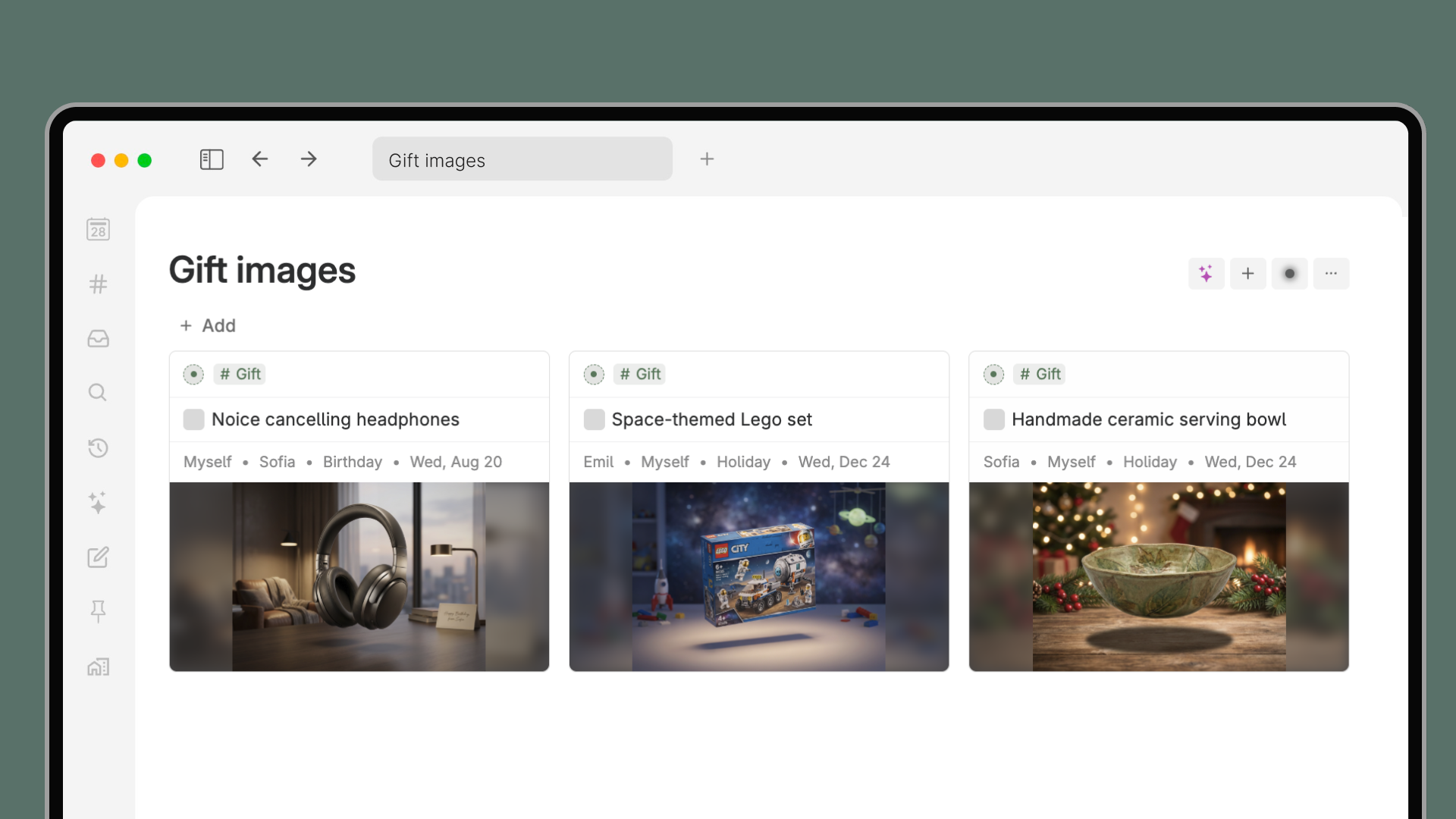Open the pinned items icon in sidebar
This screenshot has width=1456, height=819.
tap(98, 611)
